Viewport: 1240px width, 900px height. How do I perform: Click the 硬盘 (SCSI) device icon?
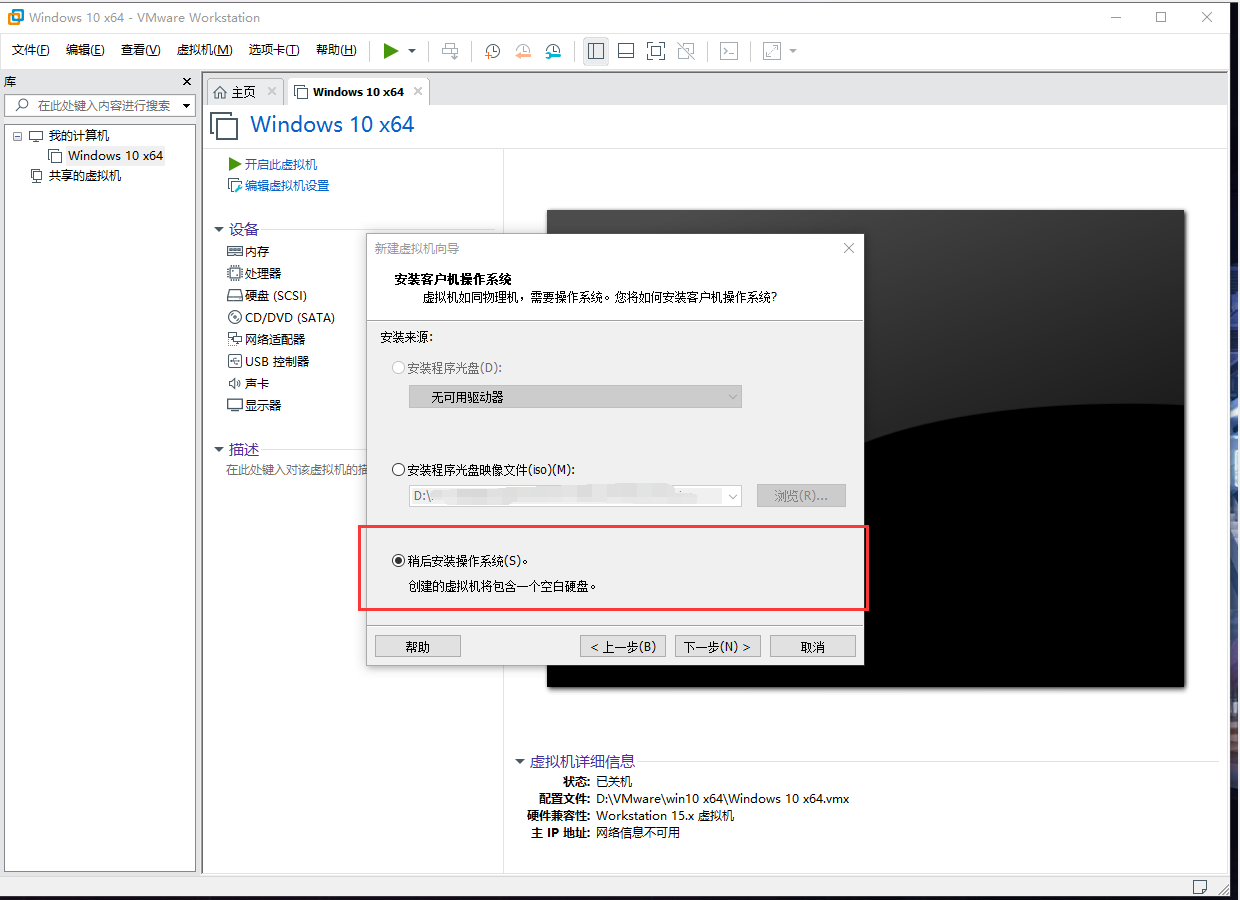[x=235, y=296]
